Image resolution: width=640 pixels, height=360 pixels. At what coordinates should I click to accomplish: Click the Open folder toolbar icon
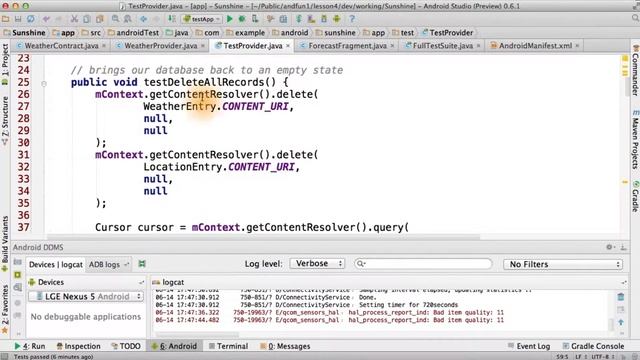[5, 19]
